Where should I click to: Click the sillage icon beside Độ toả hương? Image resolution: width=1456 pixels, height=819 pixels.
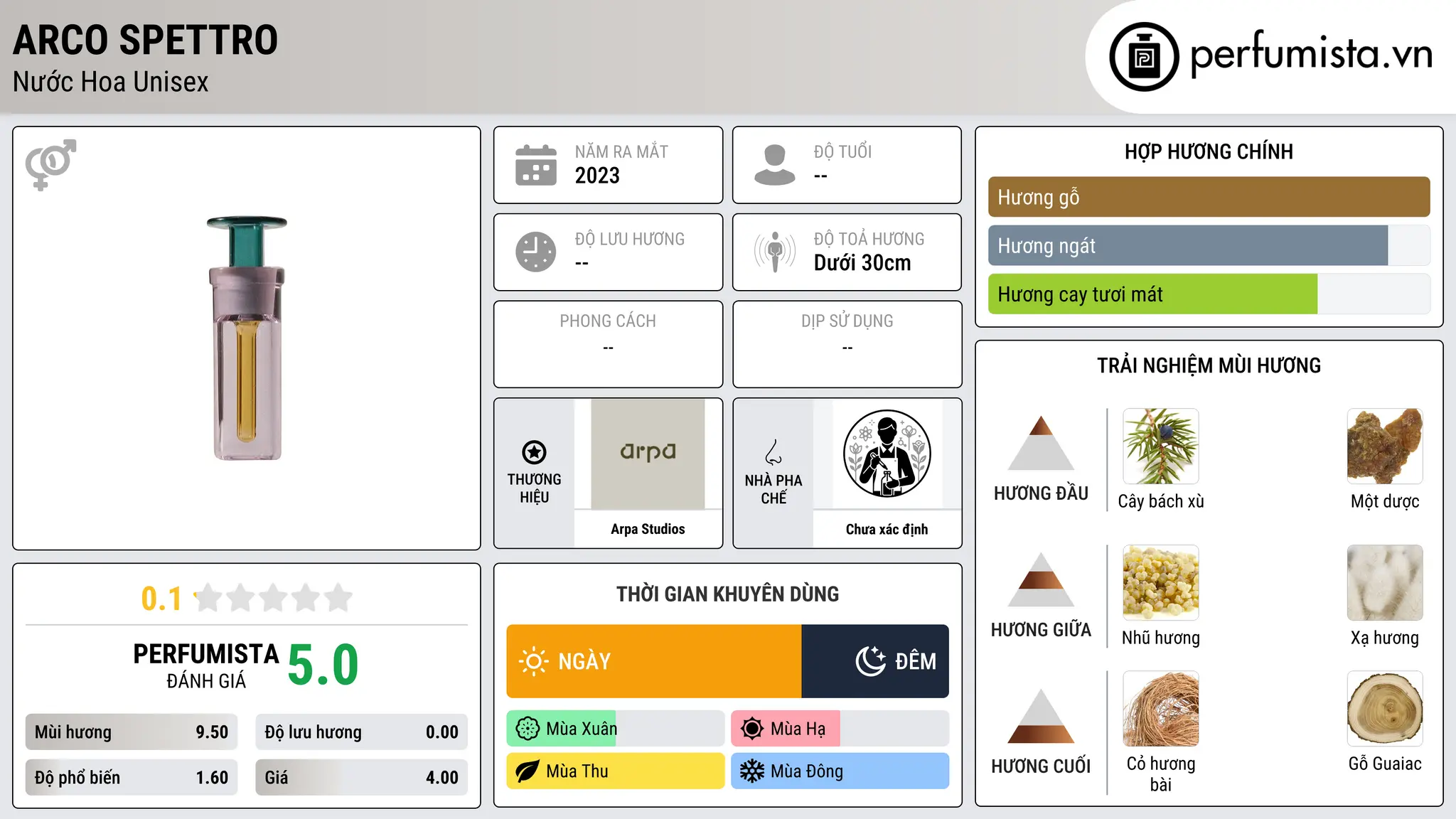(775, 252)
